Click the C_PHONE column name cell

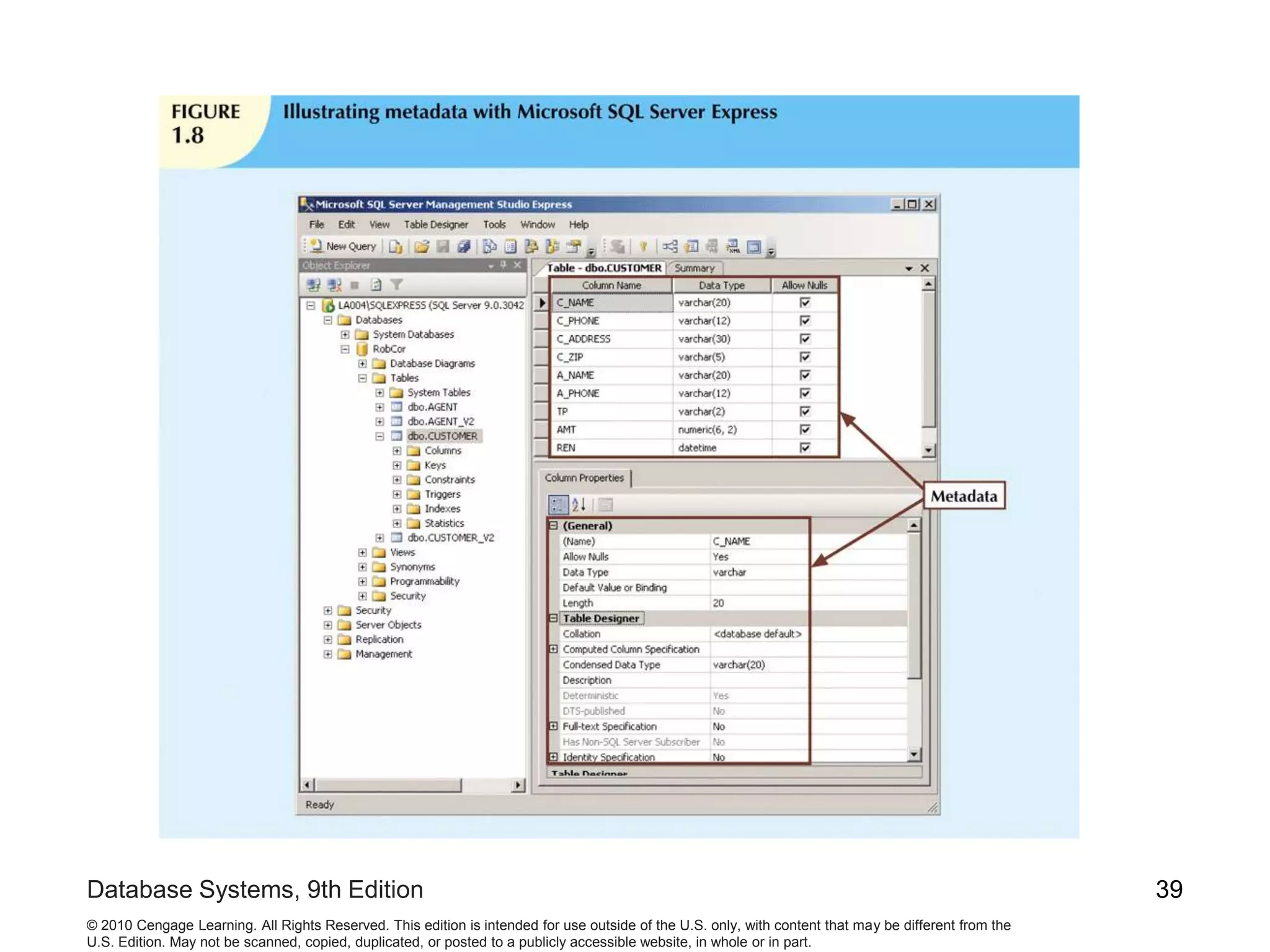pos(611,320)
